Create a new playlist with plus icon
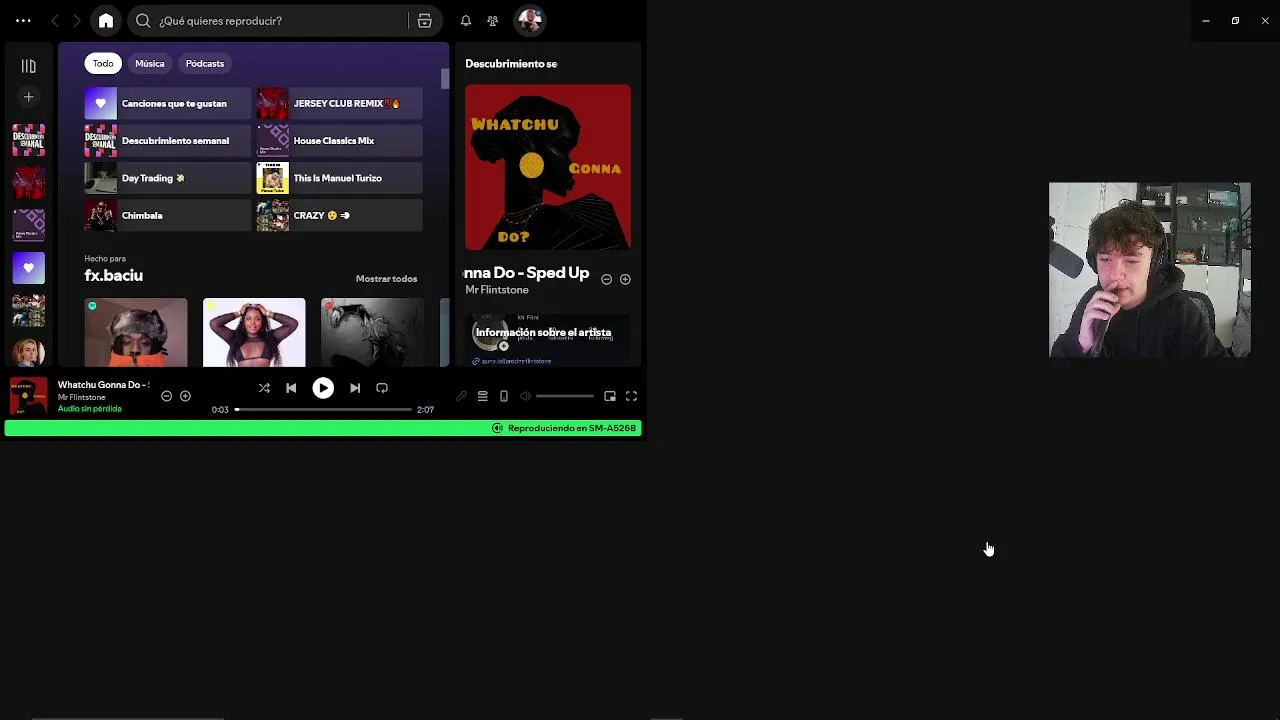The image size is (1280, 720). 29,97
